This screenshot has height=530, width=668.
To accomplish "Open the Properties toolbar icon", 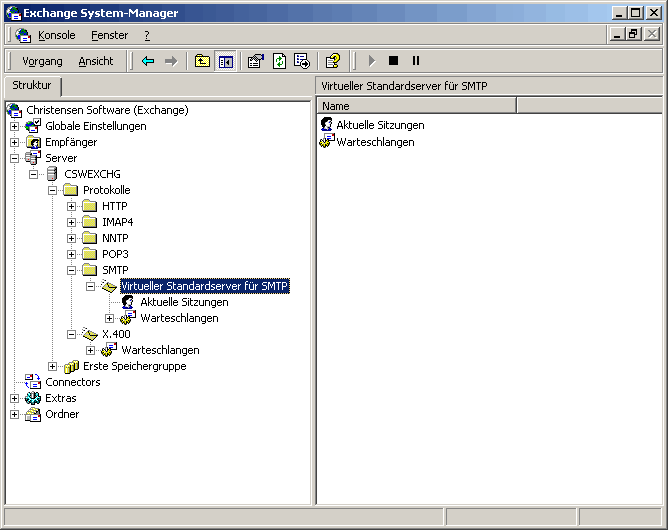I will (256, 61).
